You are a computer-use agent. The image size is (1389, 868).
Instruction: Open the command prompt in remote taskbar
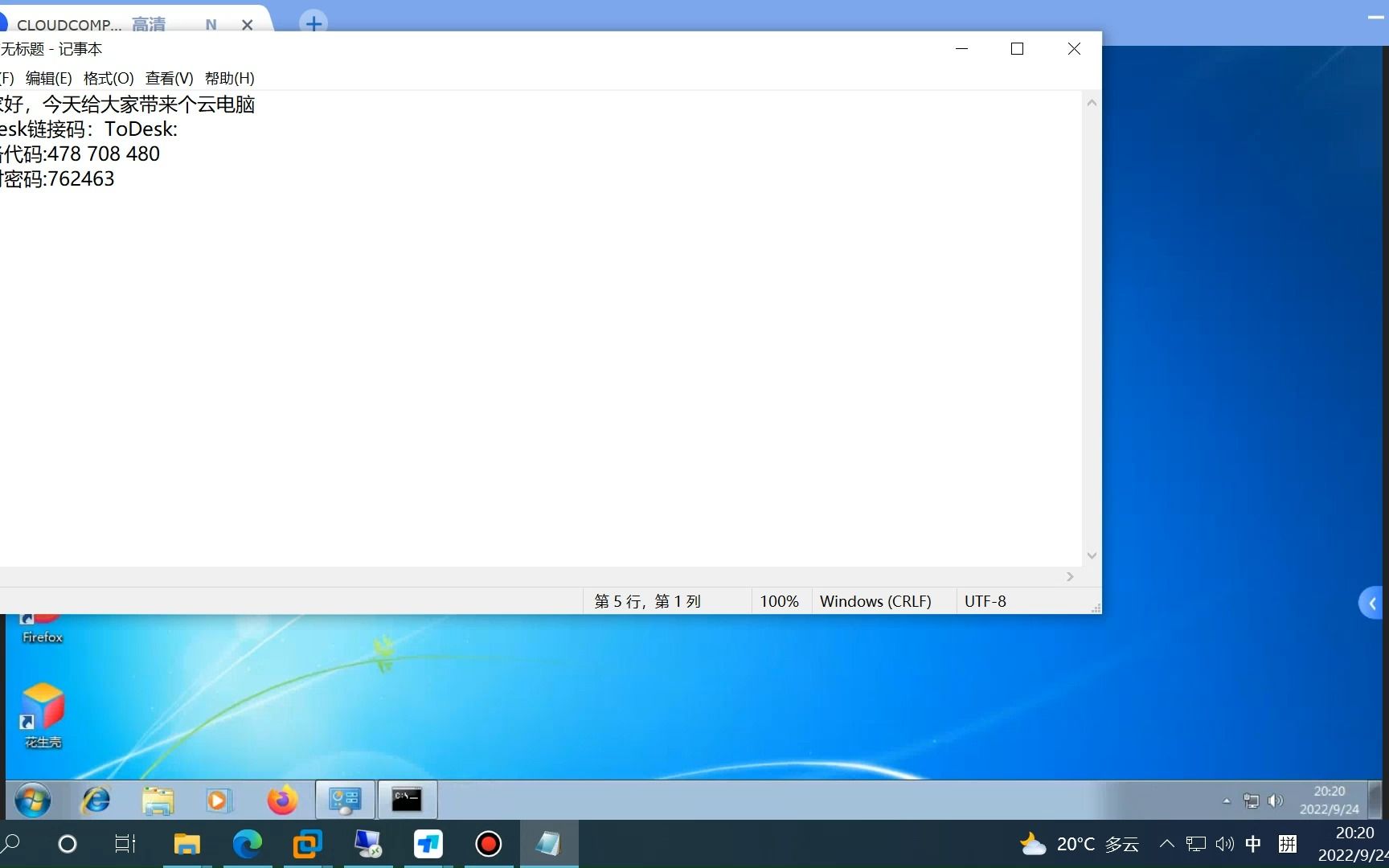[x=407, y=800]
